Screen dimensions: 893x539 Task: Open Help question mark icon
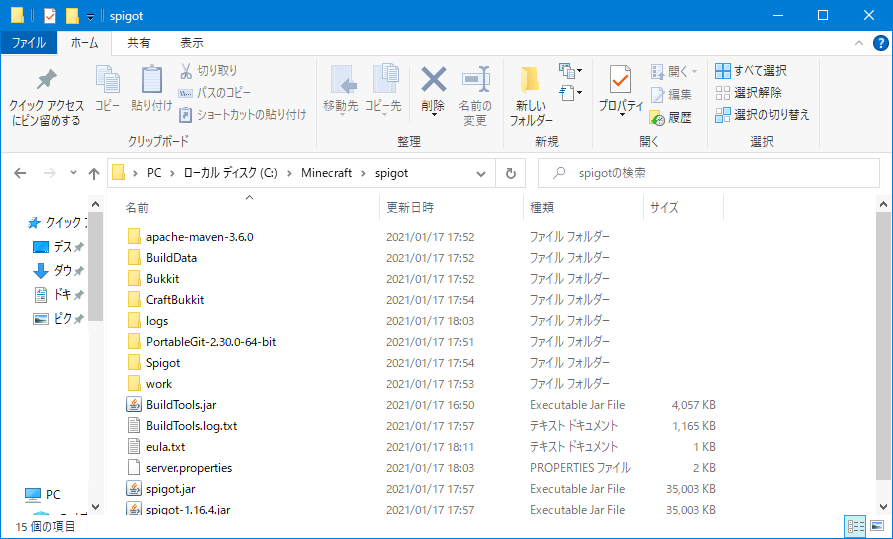click(881, 43)
